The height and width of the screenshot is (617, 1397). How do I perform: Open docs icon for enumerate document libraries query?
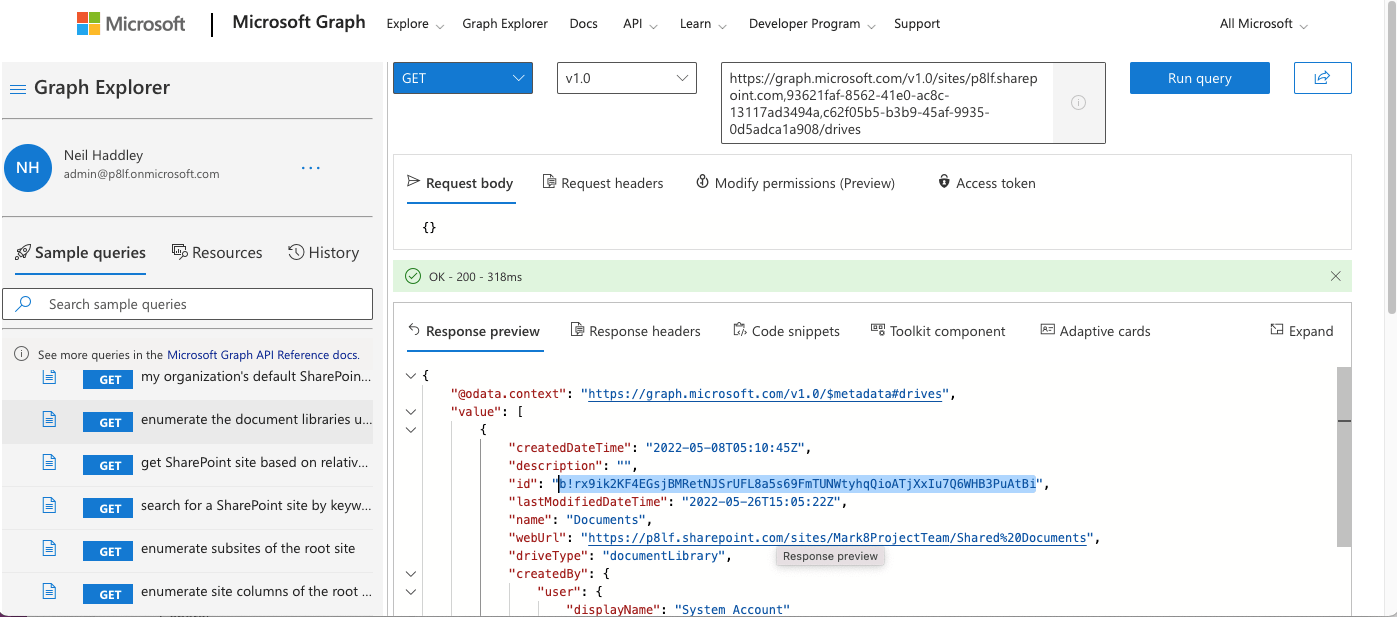pos(49,420)
